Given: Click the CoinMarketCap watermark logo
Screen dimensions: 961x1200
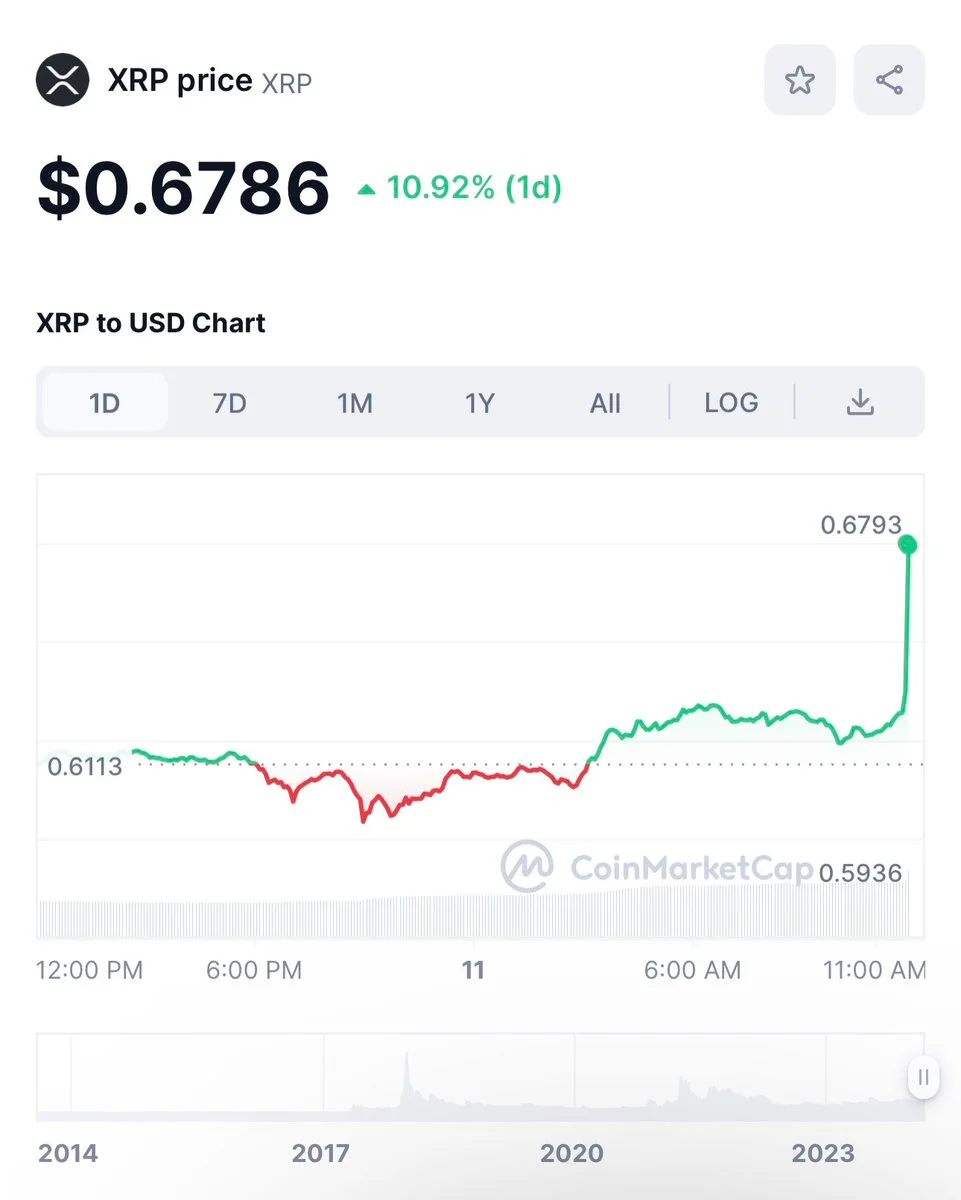Looking at the screenshot, I should coord(528,865).
